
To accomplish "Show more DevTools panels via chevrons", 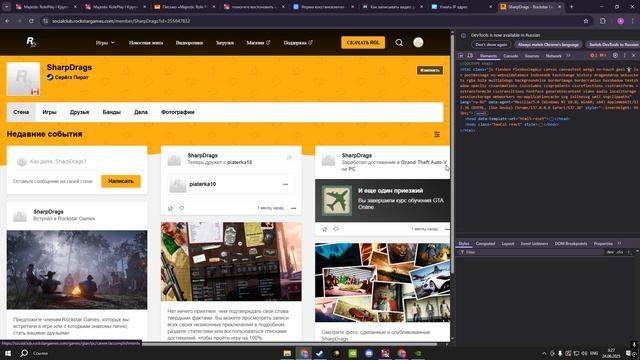I will tap(569, 56).
